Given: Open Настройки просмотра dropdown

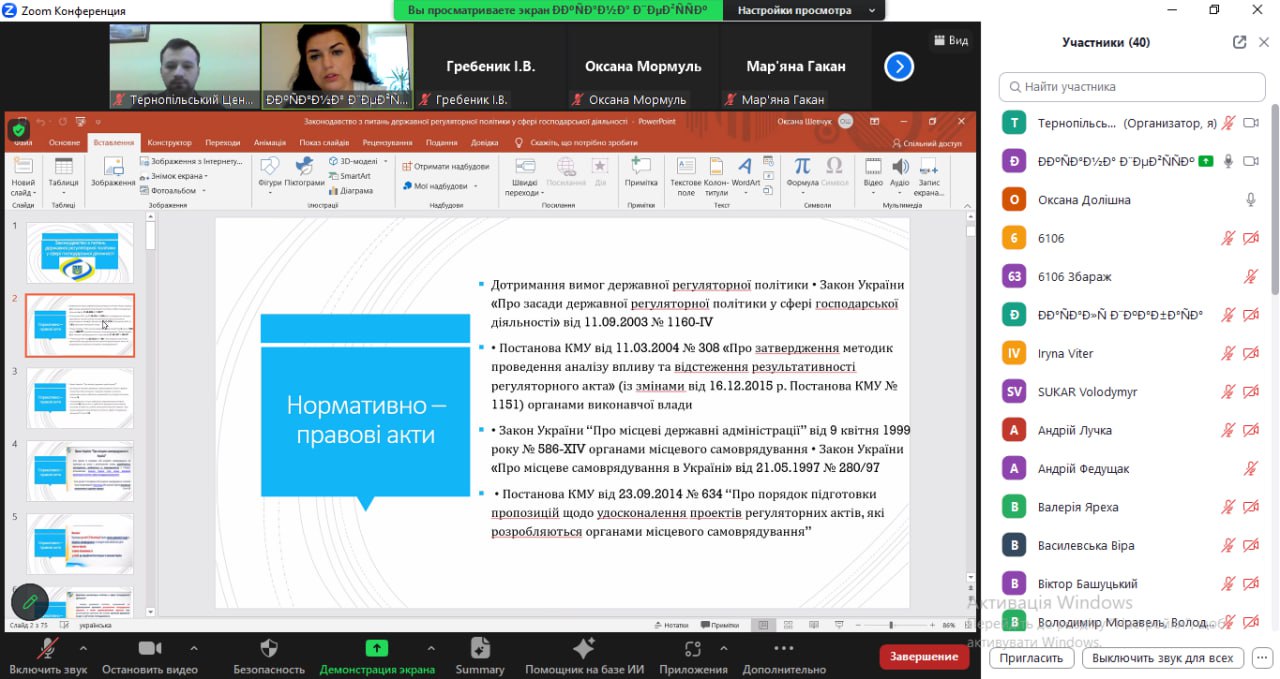Looking at the screenshot, I should (805, 11).
